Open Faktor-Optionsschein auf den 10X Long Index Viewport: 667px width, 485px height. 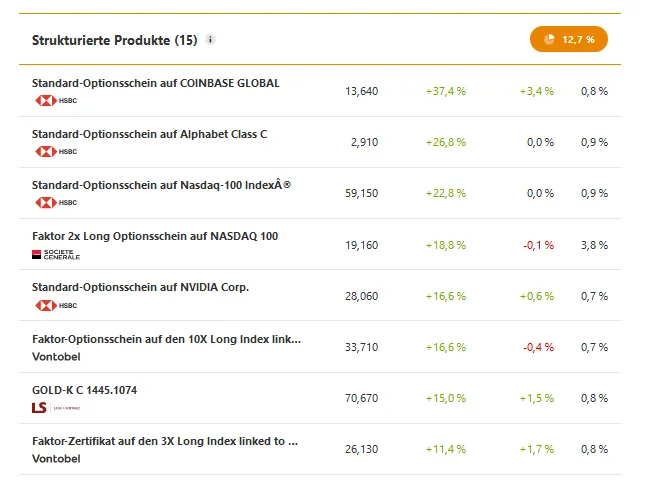point(166,339)
